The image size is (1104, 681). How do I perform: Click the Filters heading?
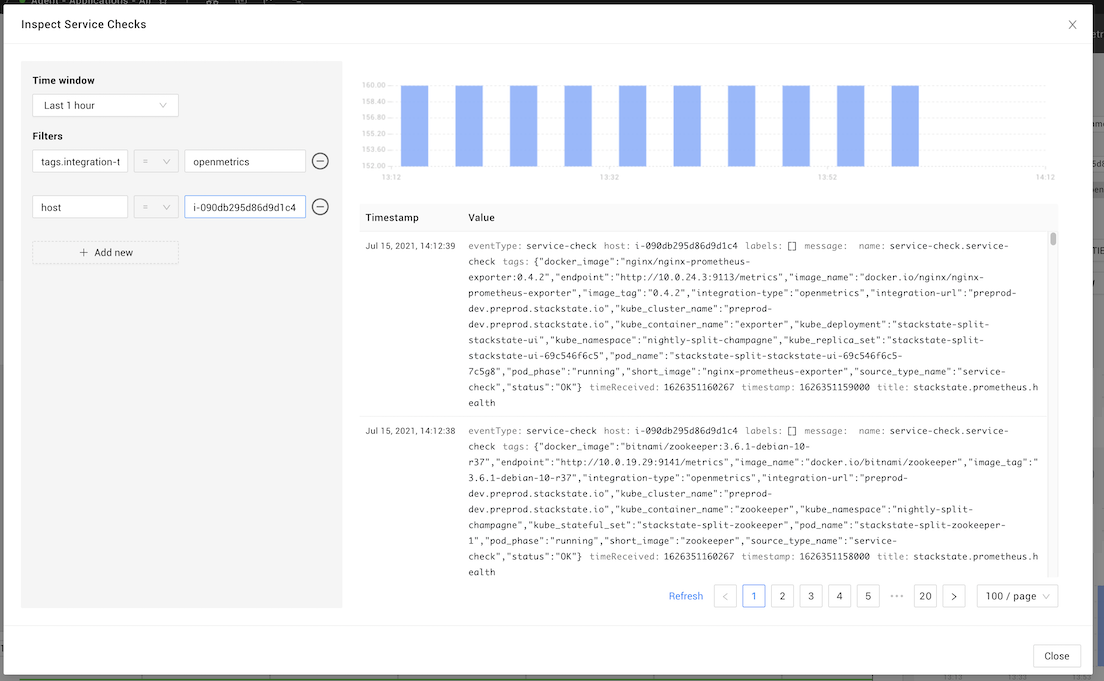pos(47,136)
